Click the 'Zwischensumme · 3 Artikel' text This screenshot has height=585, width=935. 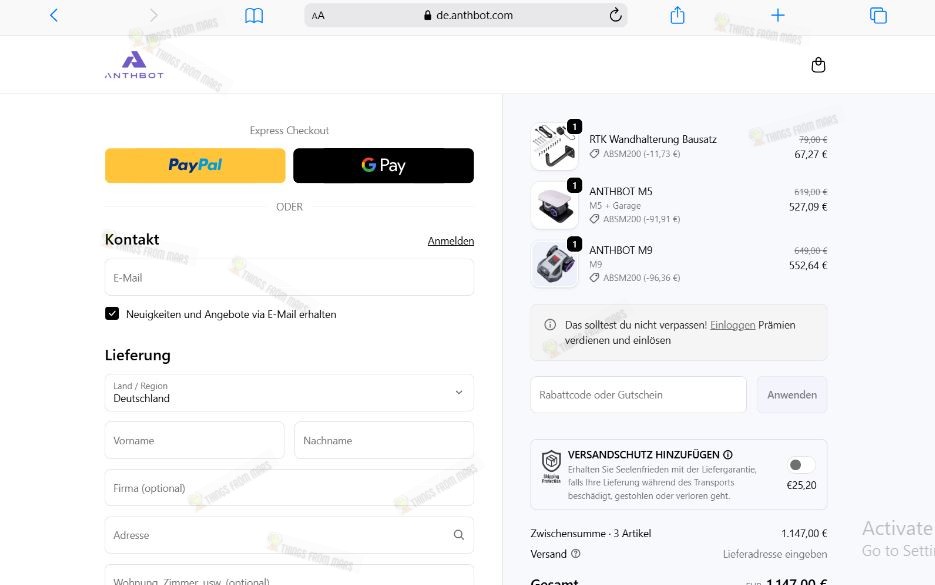[590, 534]
